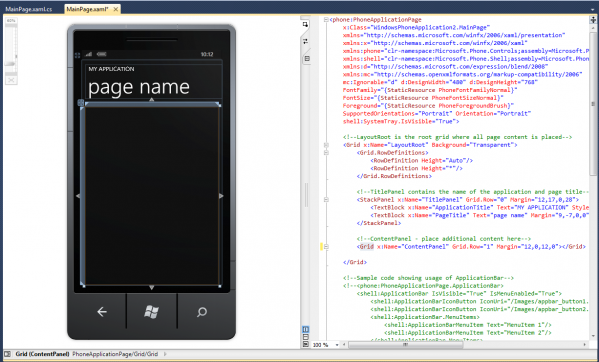The width and height of the screenshot is (599, 362).
Task: Open the 100 % XAML zoom dropdown
Action: (x=337, y=345)
